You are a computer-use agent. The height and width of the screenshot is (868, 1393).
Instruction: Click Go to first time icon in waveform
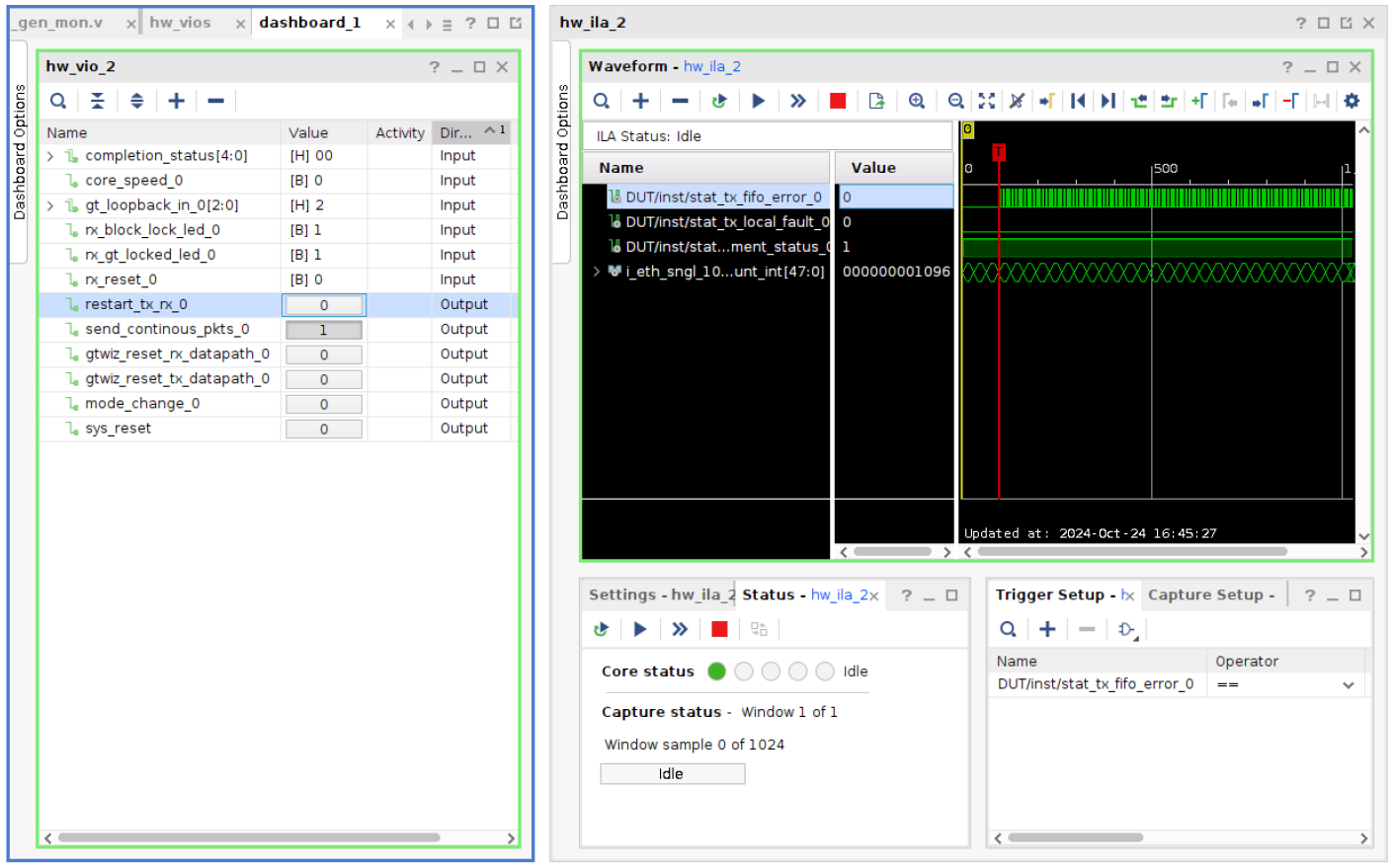[x=1078, y=101]
